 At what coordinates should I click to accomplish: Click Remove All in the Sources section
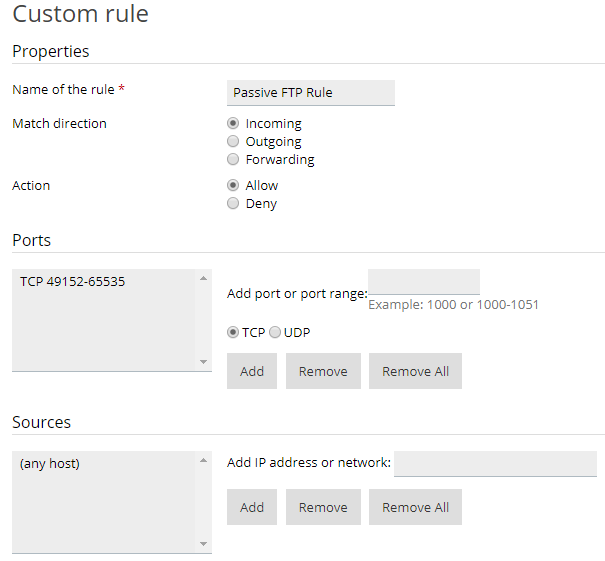coord(415,507)
